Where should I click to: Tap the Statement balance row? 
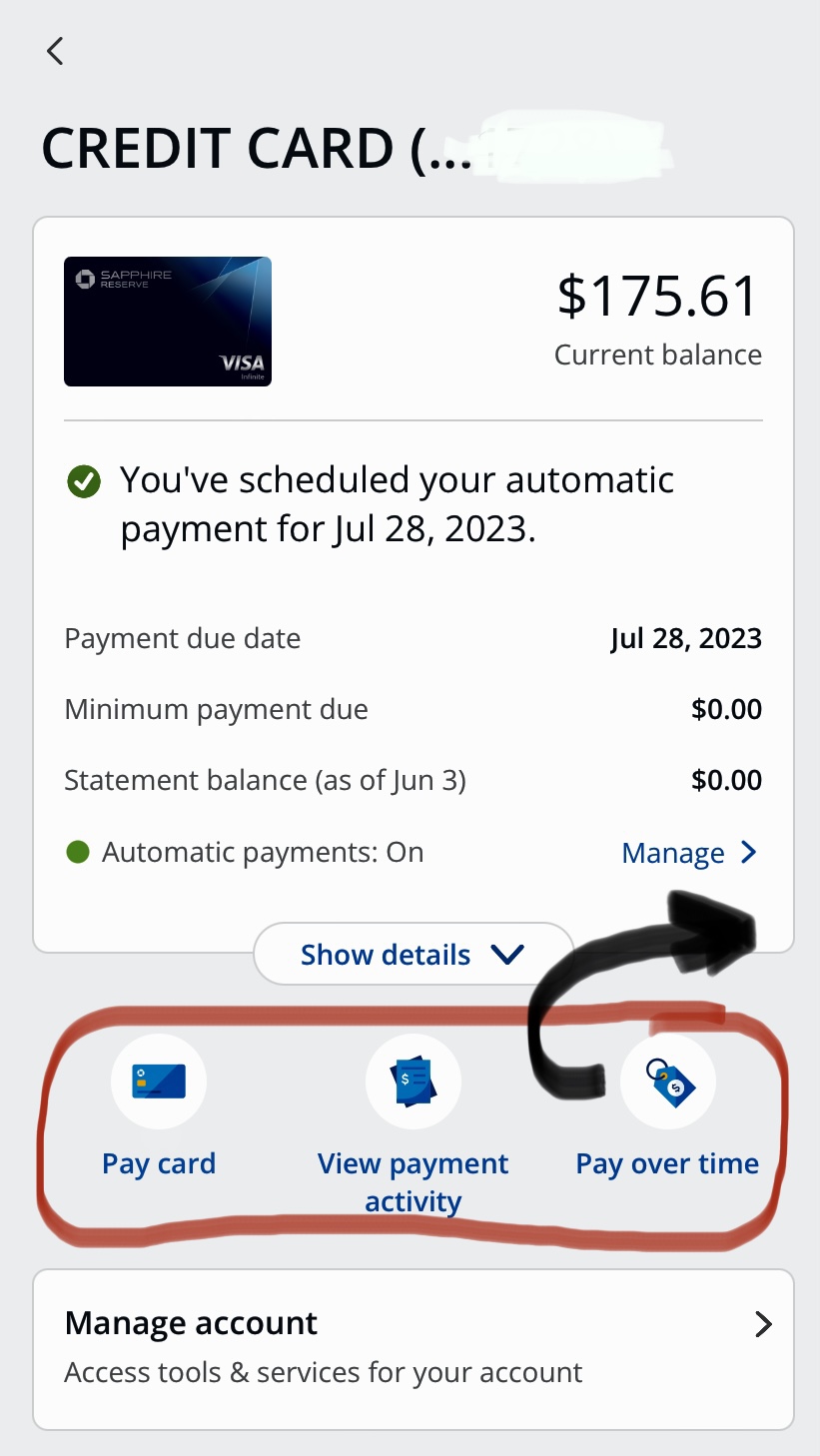[x=412, y=780]
